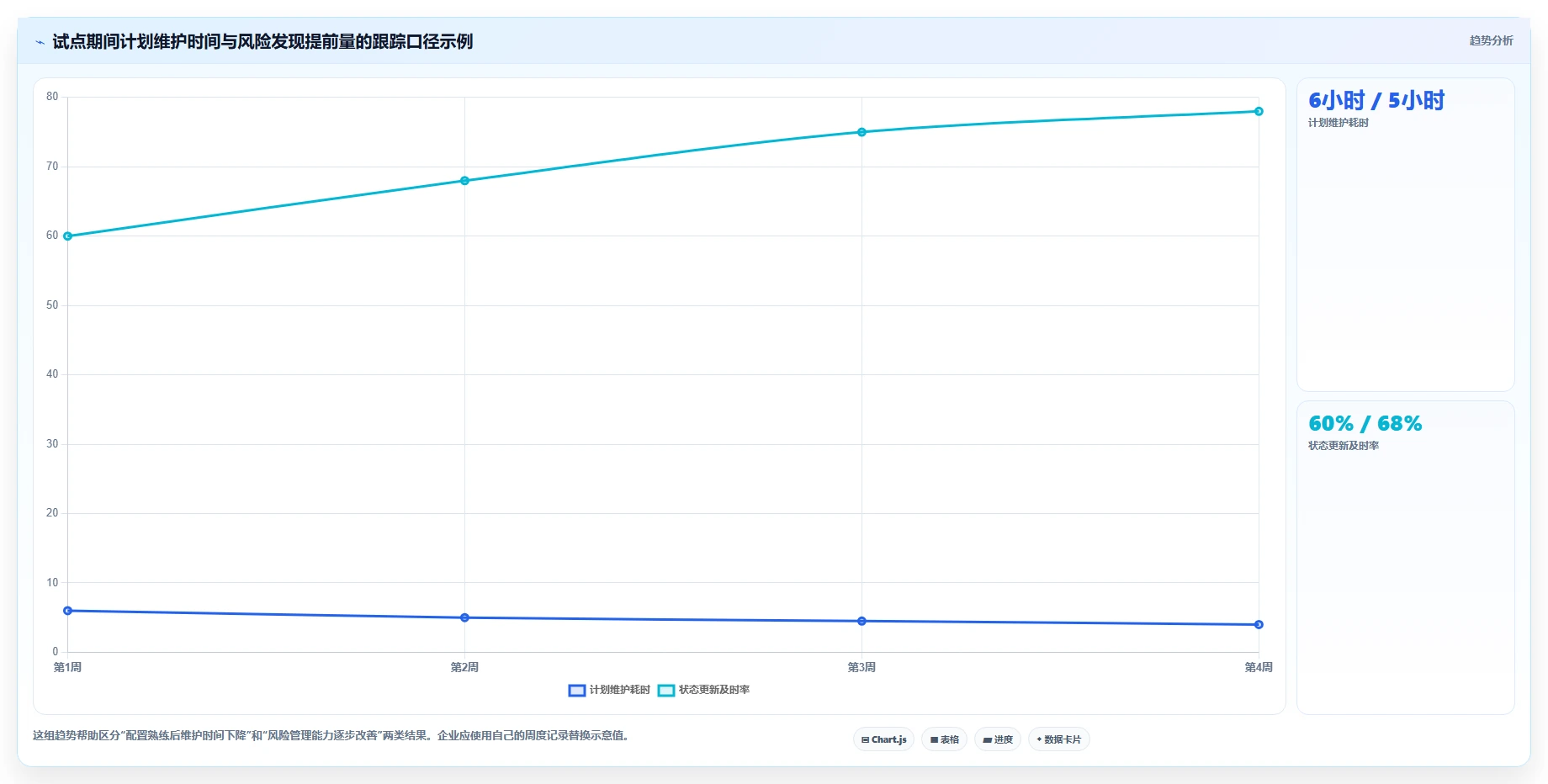Click the 60% / 68% value
Image resolution: width=1548 pixels, height=784 pixels.
(1365, 423)
